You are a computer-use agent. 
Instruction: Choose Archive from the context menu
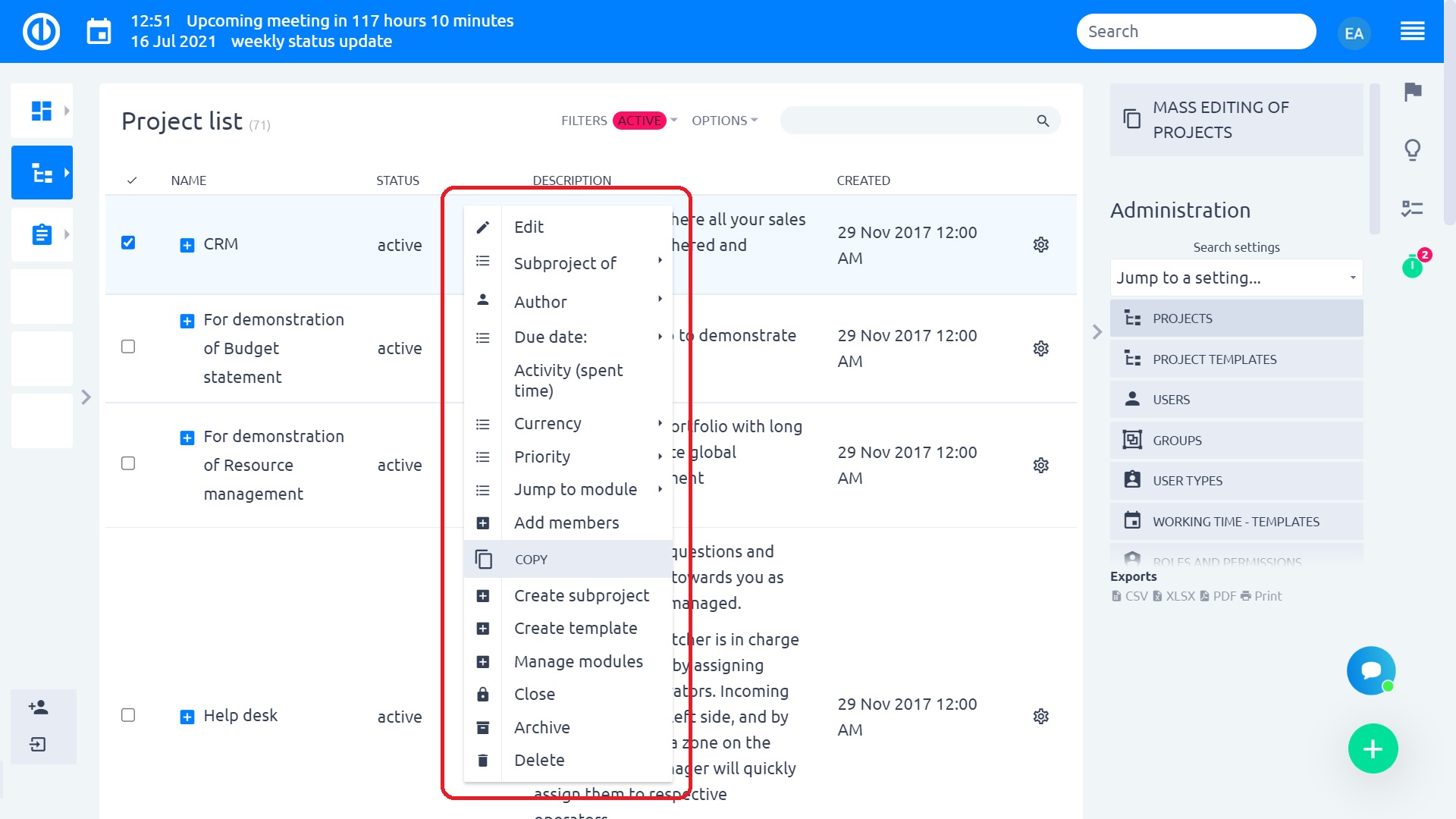(x=541, y=727)
